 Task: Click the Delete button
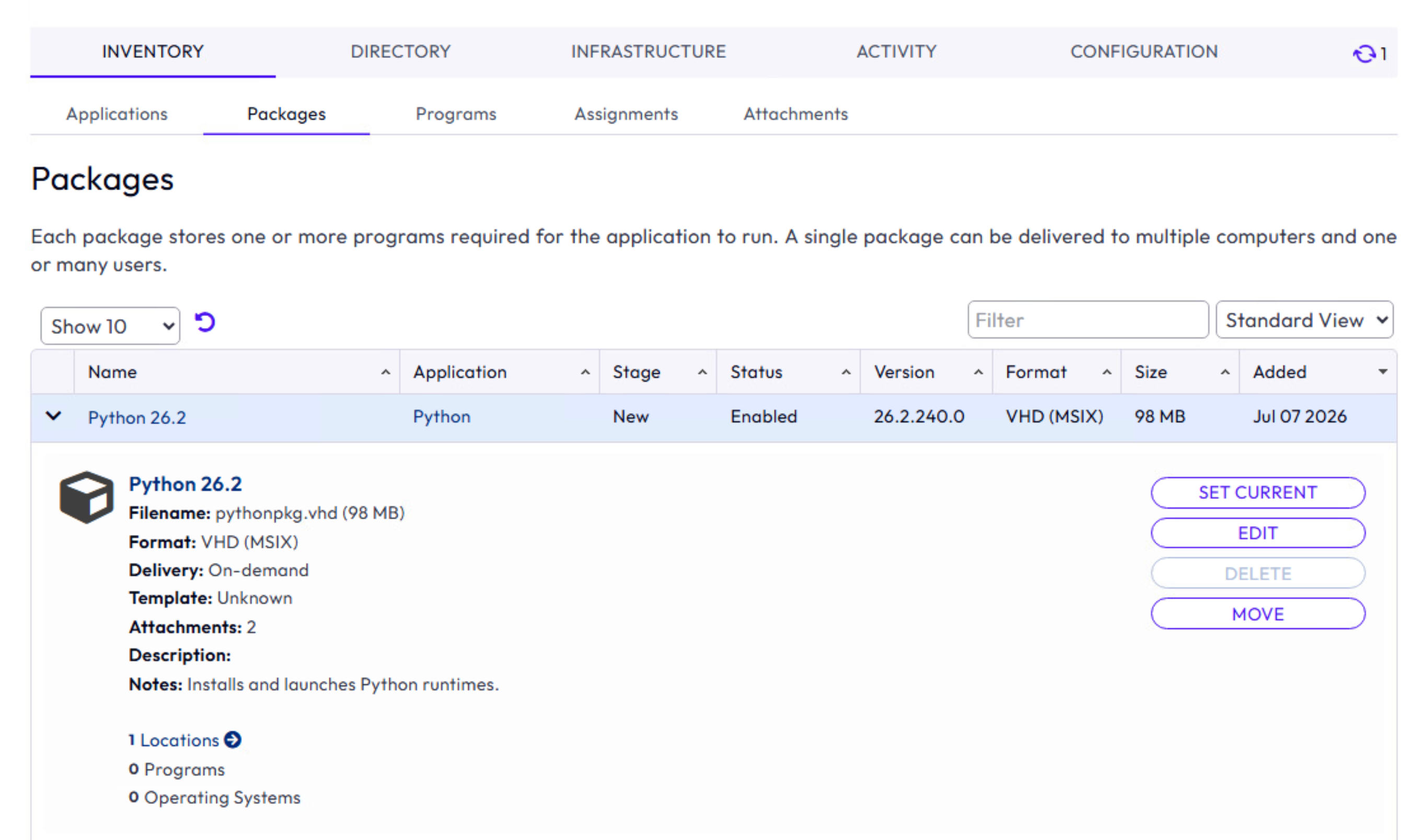click(1258, 574)
